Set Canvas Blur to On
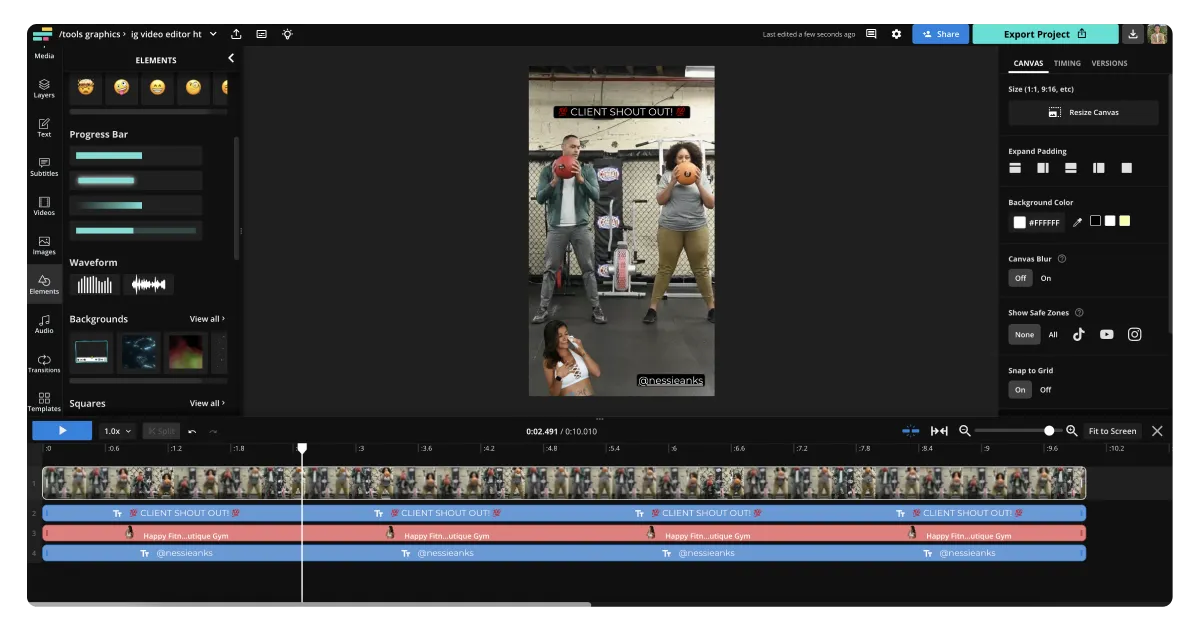 pos(1046,278)
